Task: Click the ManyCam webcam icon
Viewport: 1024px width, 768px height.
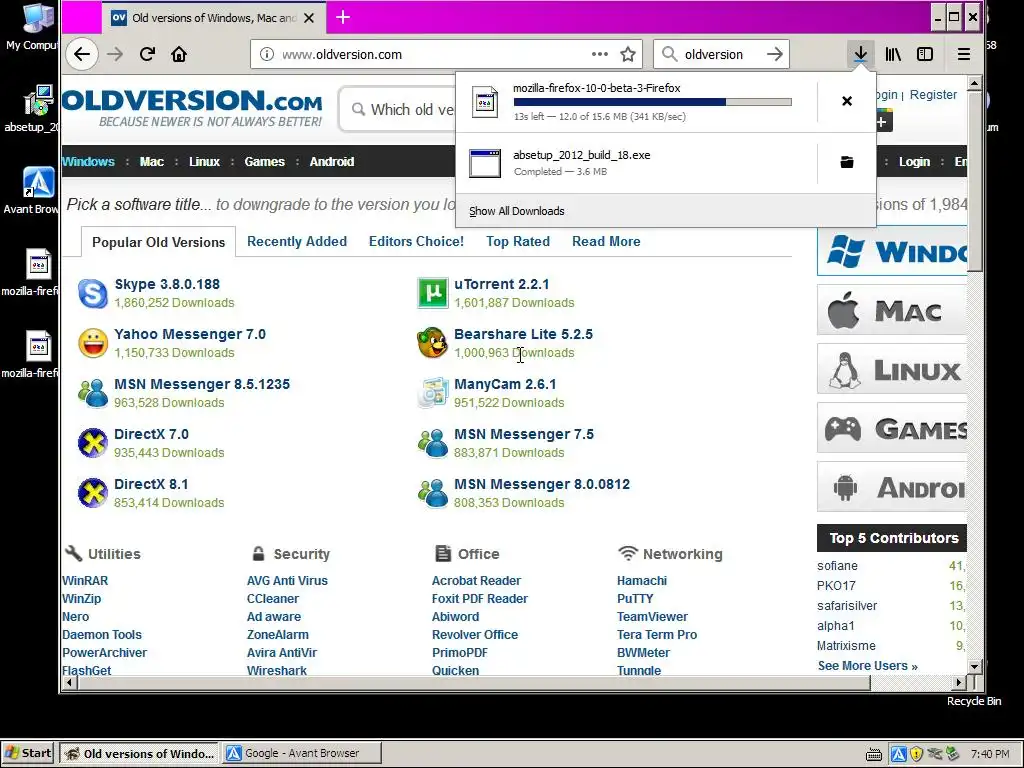Action: click(x=432, y=393)
